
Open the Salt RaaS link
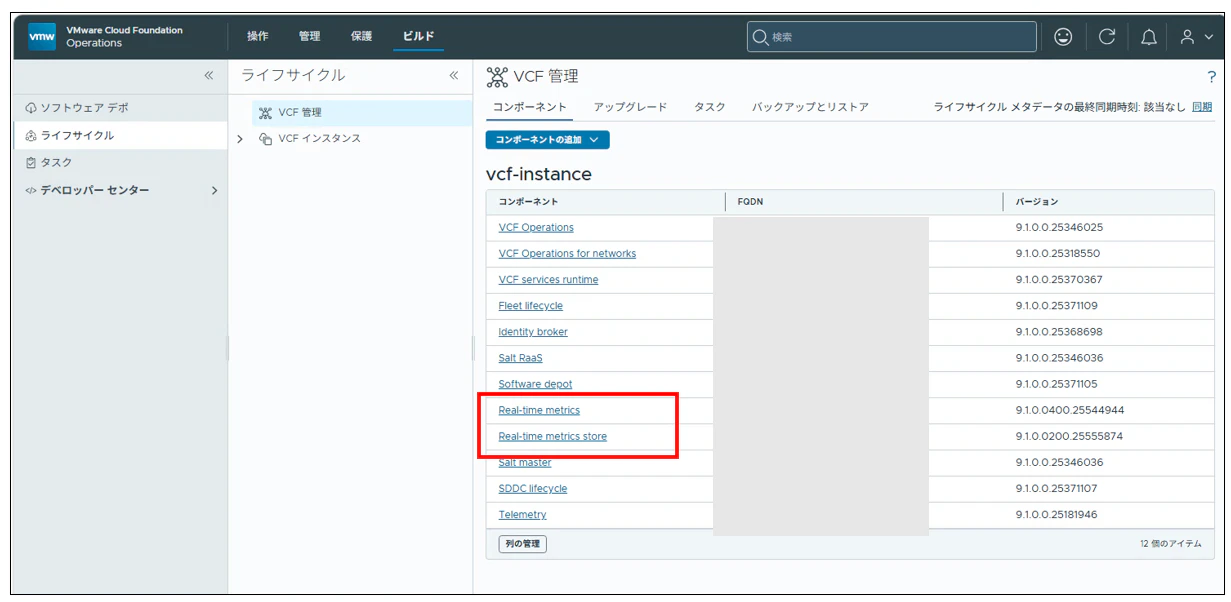click(x=520, y=358)
